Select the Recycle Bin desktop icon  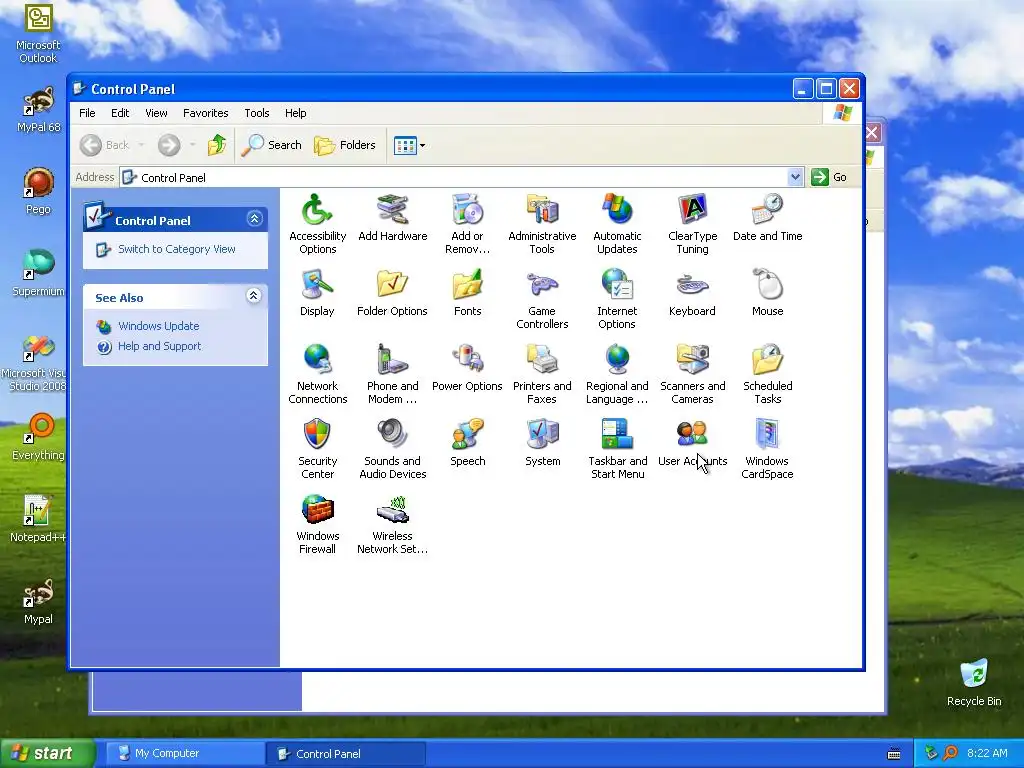click(974, 683)
